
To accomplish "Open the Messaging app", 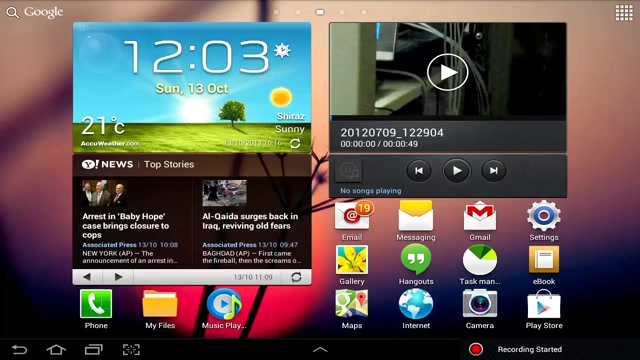I will tap(416, 221).
